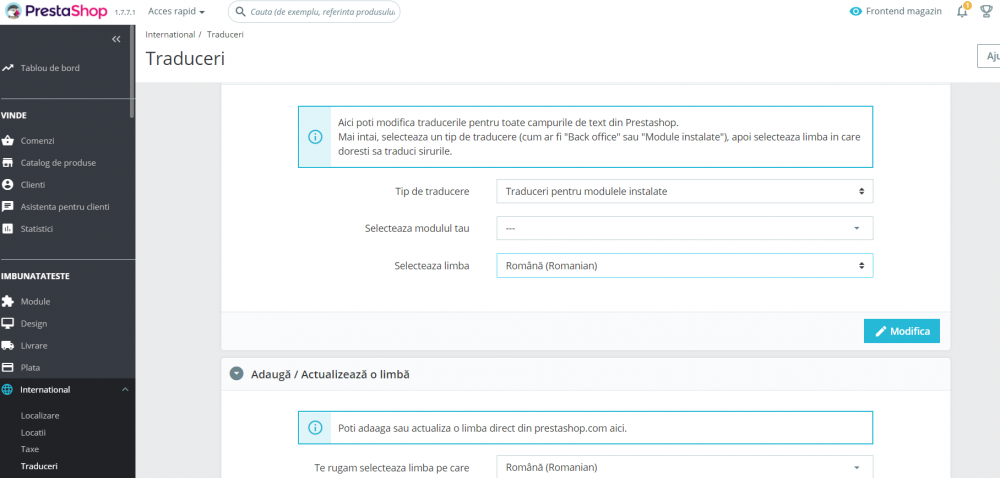Click the Statistici chart icon
This screenshot has width=1000, height=478.
[x=8, y=228]
